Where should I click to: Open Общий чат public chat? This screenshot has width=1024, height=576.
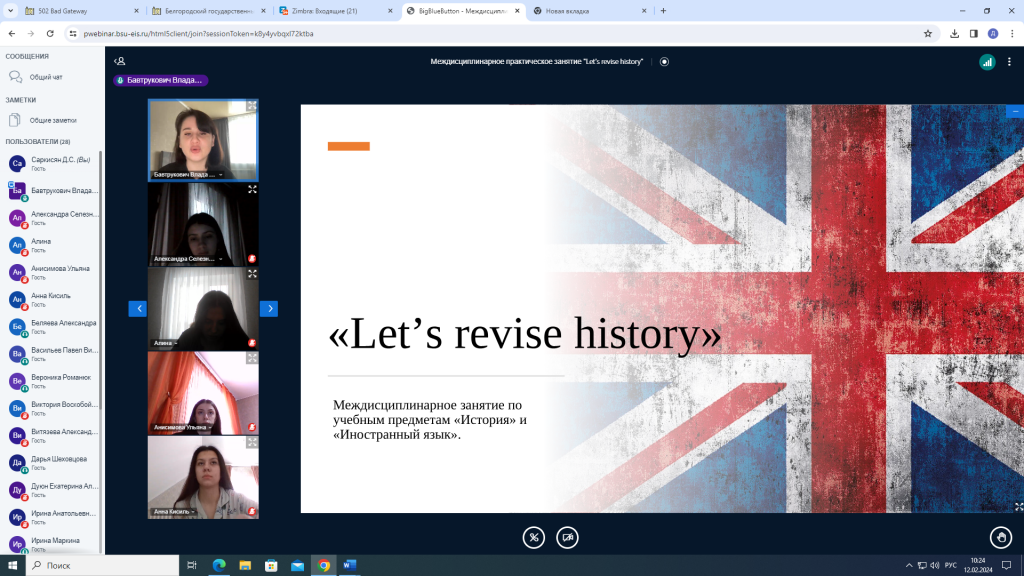[52, 77]
